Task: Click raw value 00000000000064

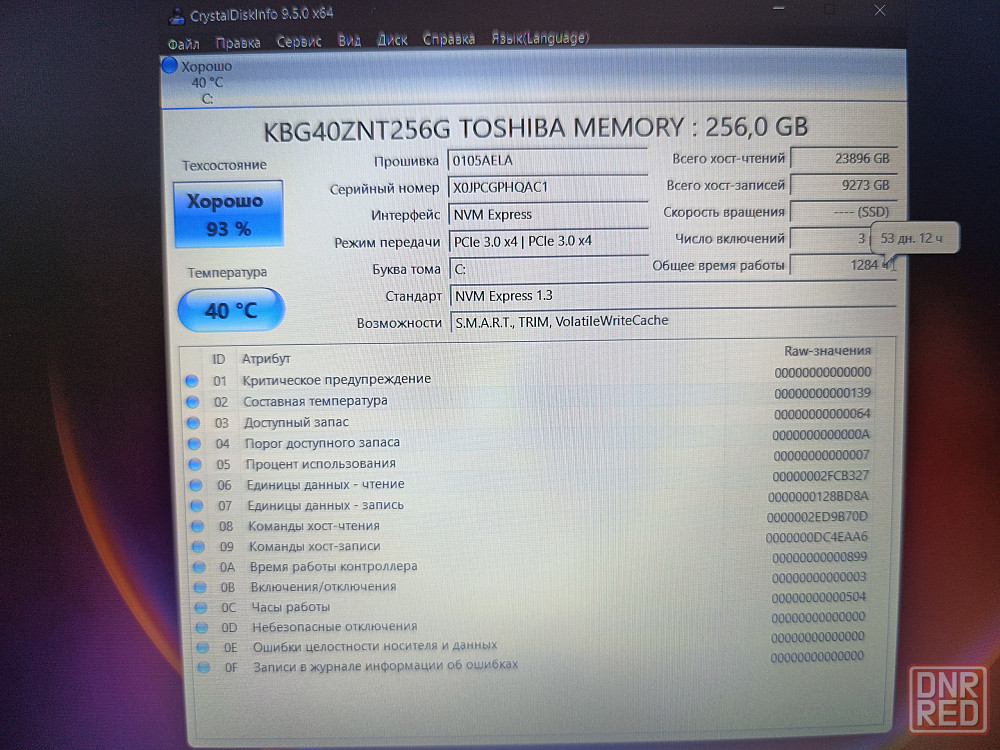Action: 822,414
